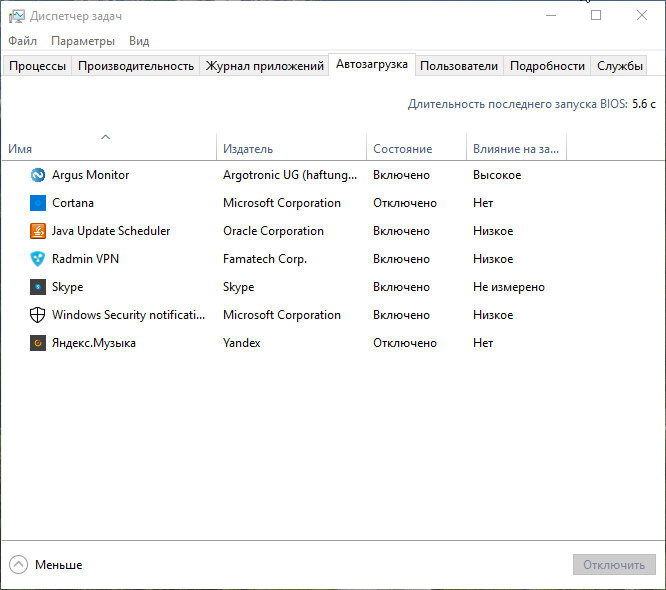Switch to the Процессы tab
Screen dimensions: 666x590
coord(37,66)
